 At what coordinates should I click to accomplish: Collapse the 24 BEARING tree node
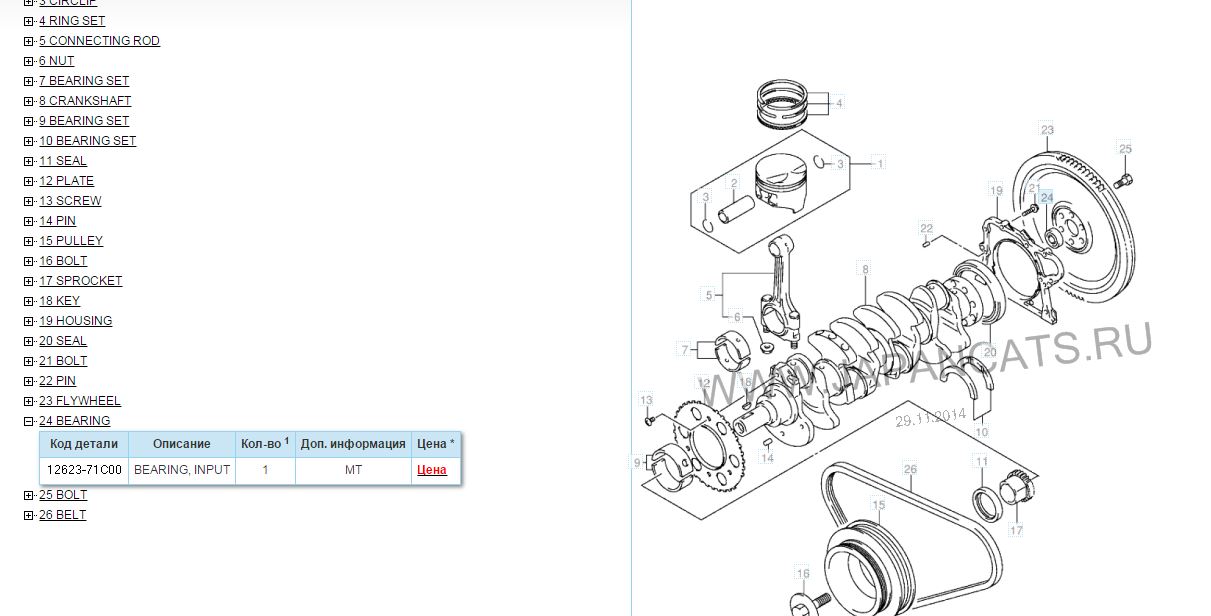(29, 421)
